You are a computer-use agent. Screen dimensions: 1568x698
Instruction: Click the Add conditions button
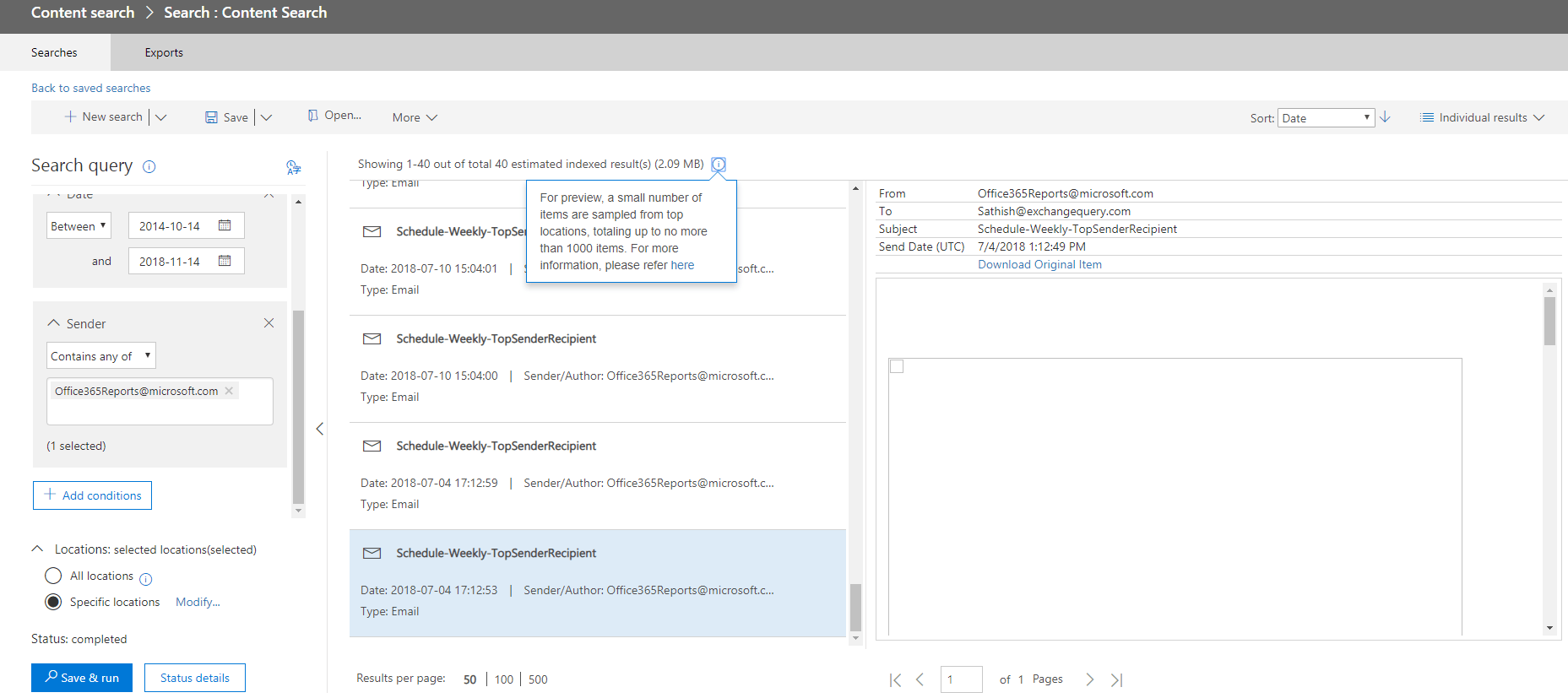coord(93,495)
